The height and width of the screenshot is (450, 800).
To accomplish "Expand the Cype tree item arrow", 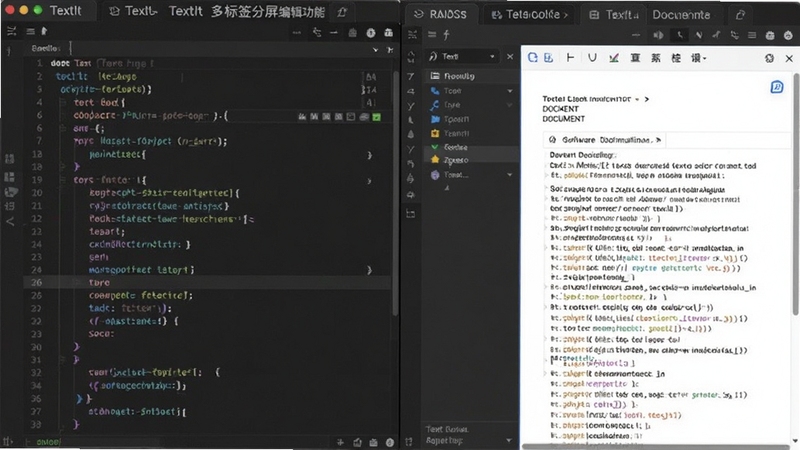I will click(x=509, y=105).
